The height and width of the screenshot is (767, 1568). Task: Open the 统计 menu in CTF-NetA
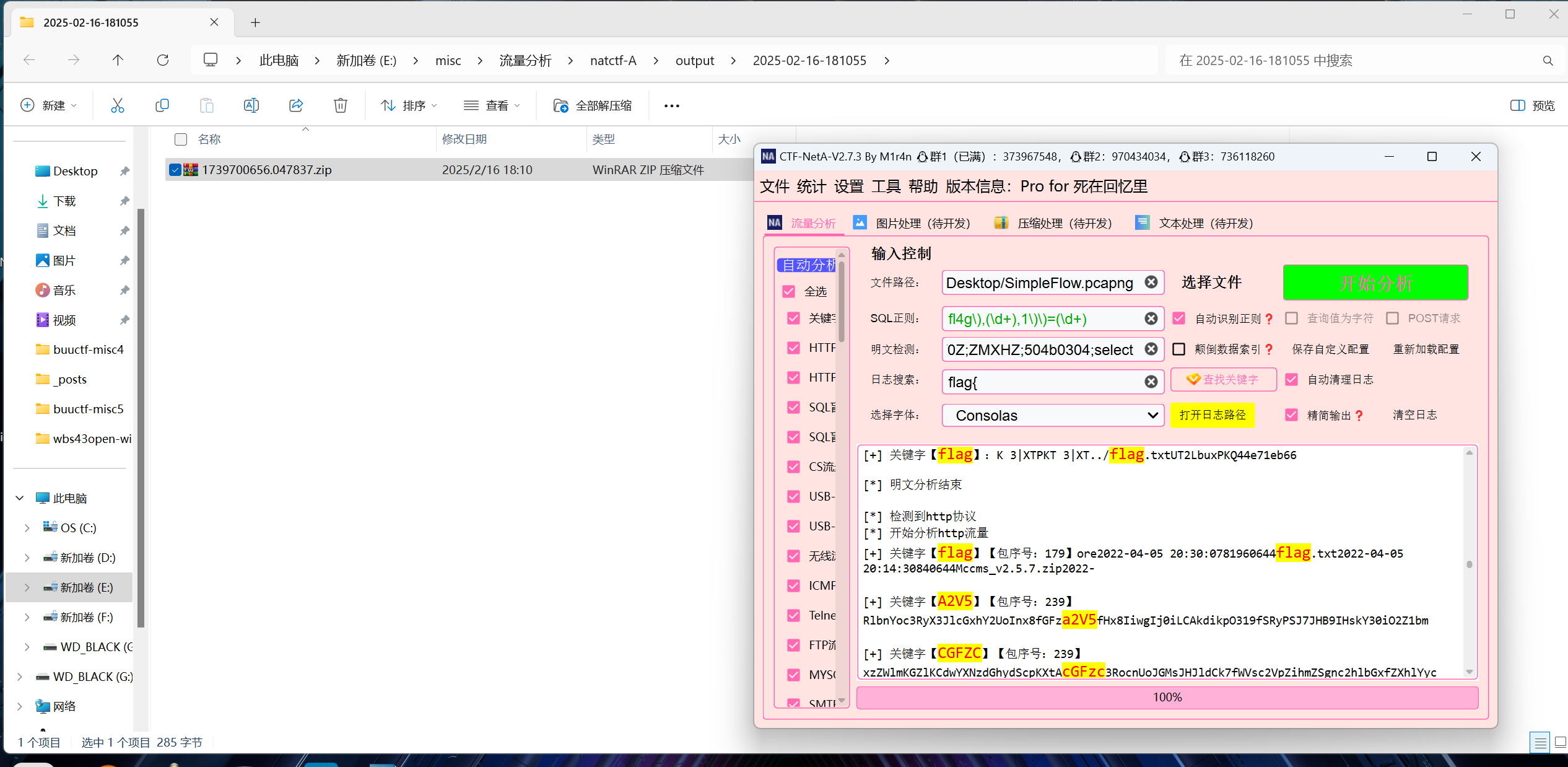812,186
